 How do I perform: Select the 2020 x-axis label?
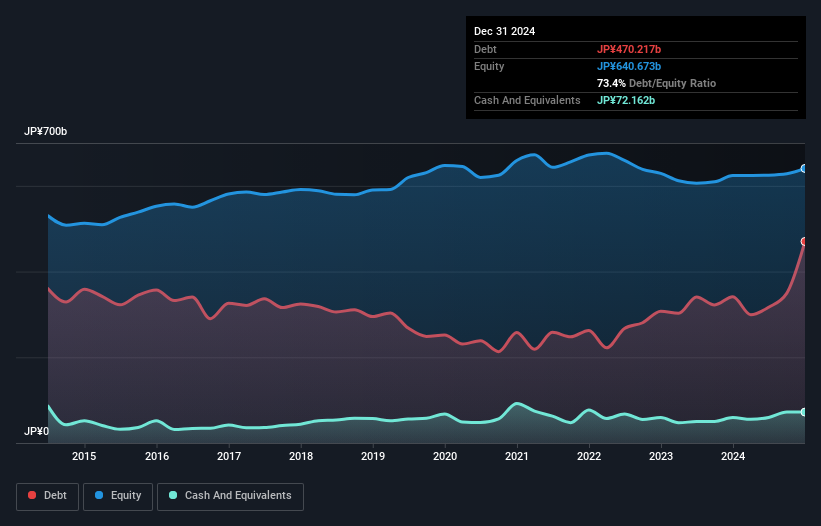[x=445, y=456]
